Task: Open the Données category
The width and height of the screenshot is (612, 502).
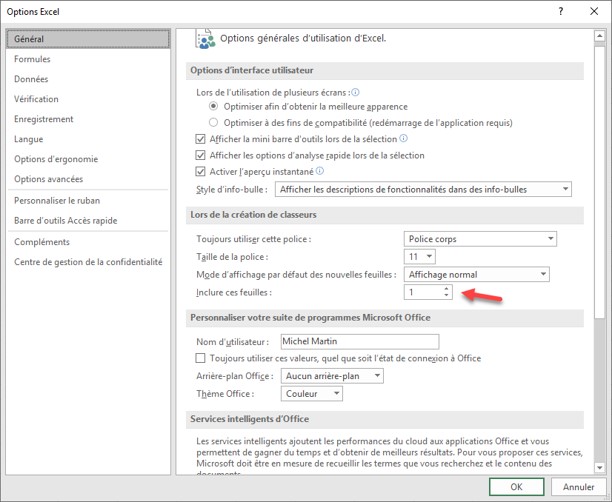Action: pyautogui.click(x=88, y=79)
